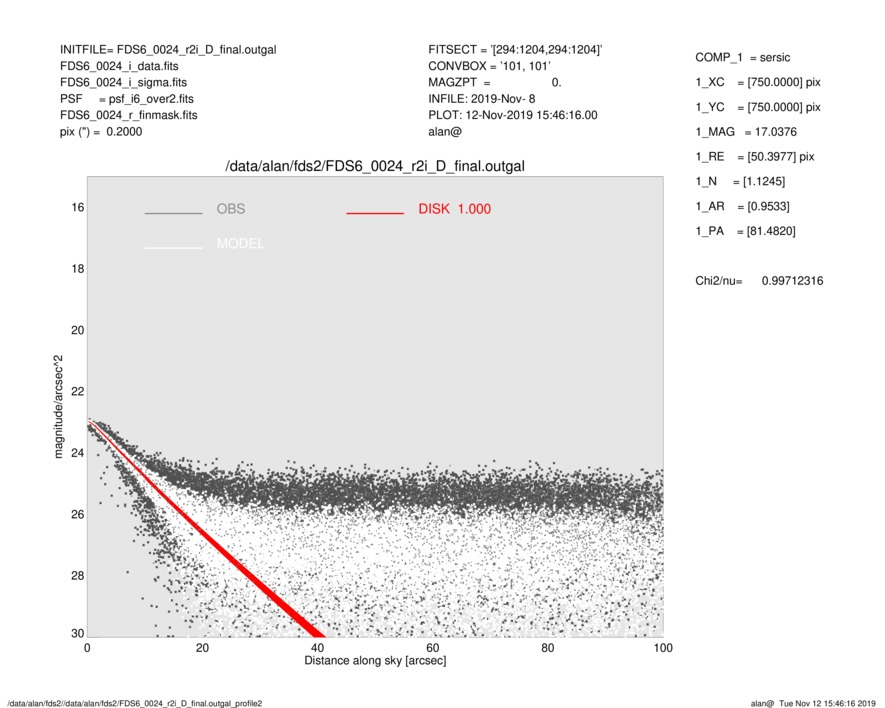Click the OBS legend label

(231, 209)
